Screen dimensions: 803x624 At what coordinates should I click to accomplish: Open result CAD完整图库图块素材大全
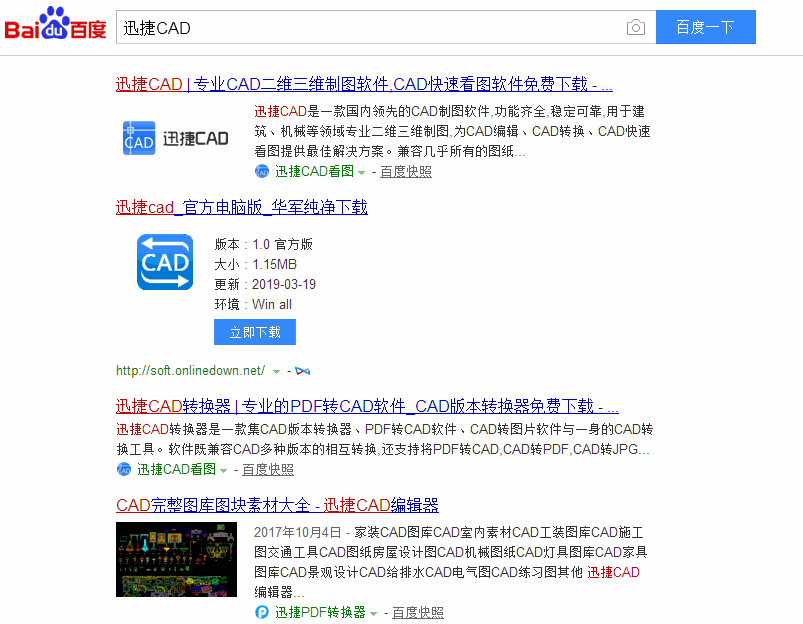(277, 505)
